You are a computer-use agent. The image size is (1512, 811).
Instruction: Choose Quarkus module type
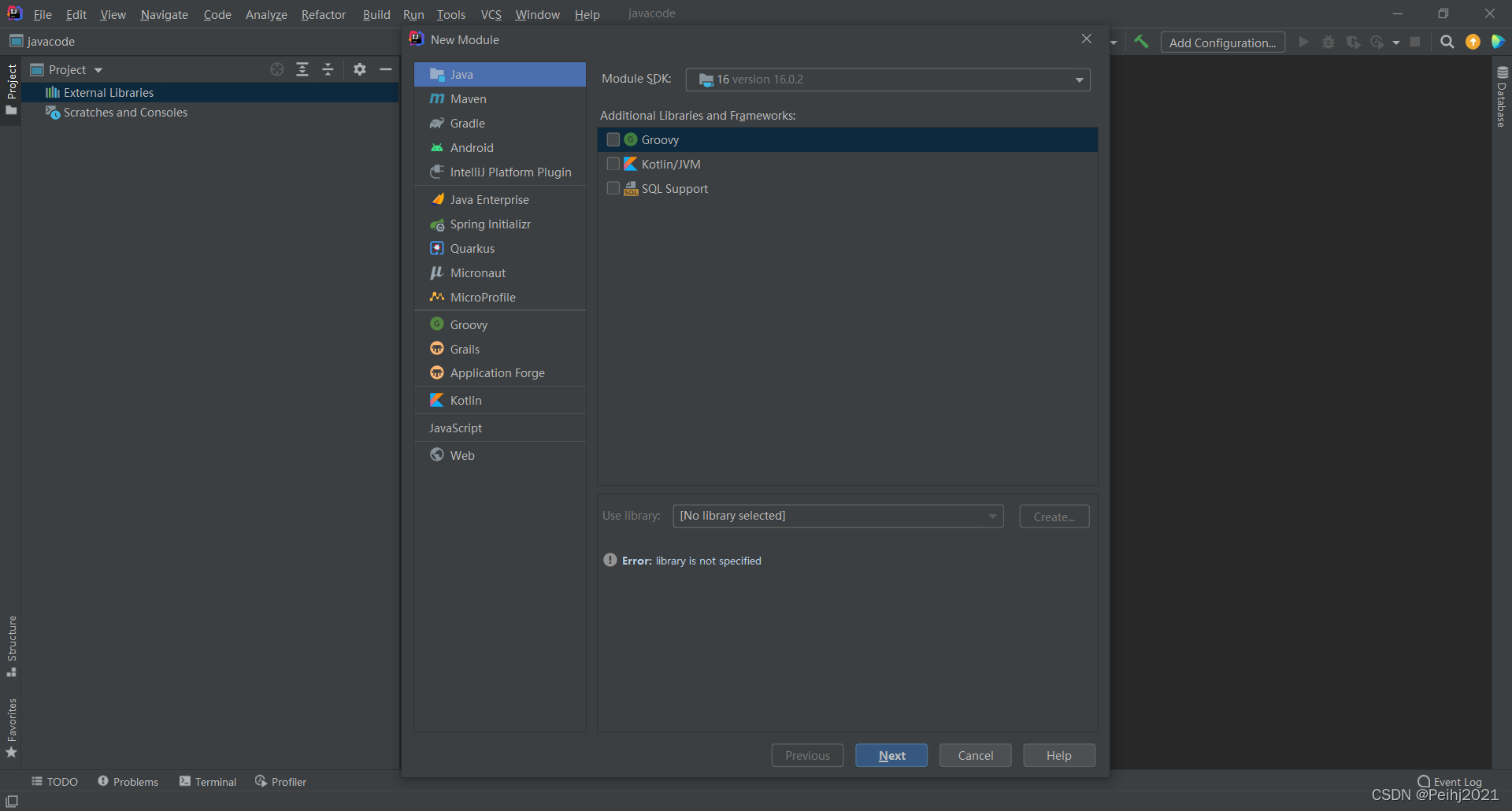click(x=499, y=248)
